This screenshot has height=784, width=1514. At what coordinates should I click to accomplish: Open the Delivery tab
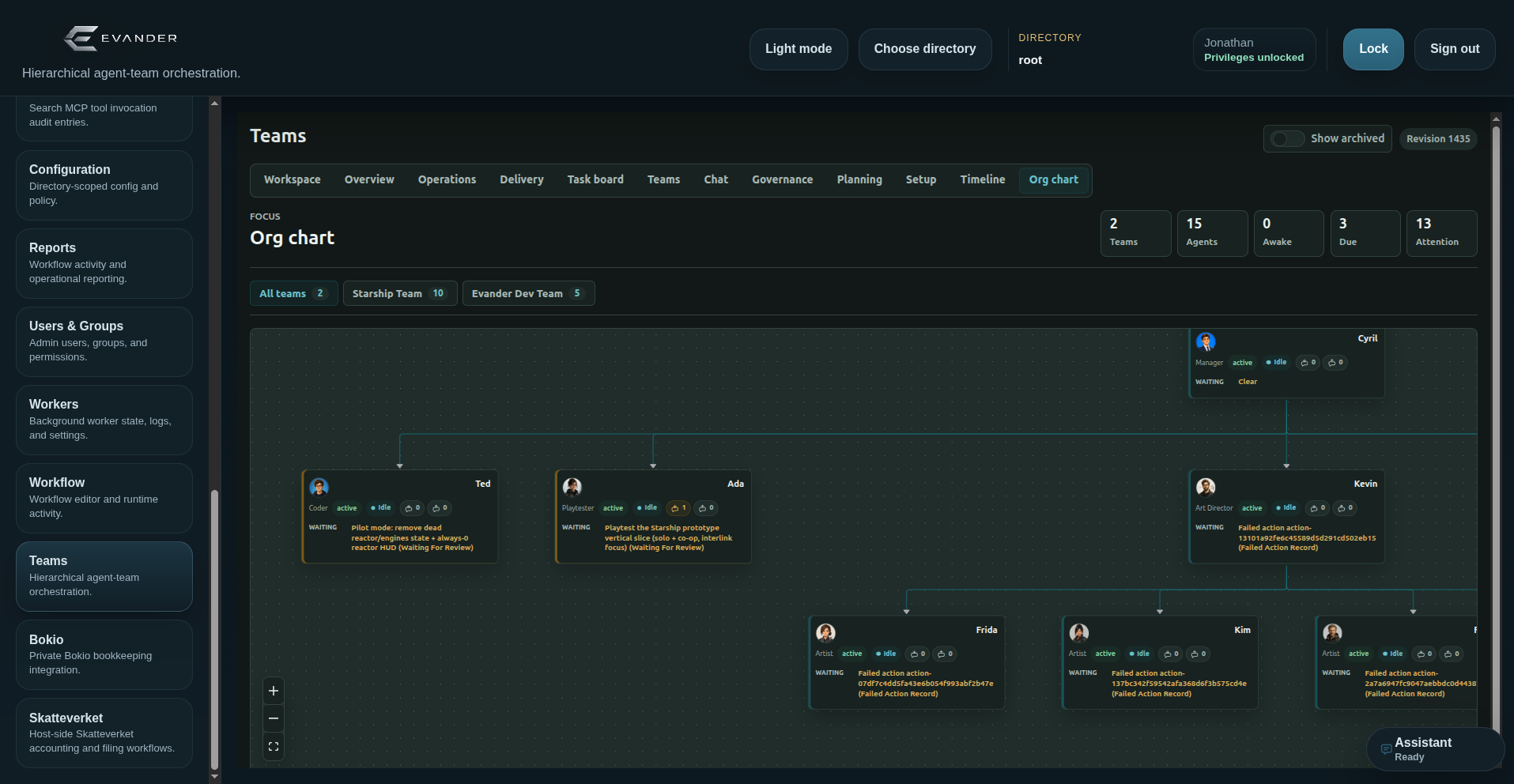tap(522, 180)
